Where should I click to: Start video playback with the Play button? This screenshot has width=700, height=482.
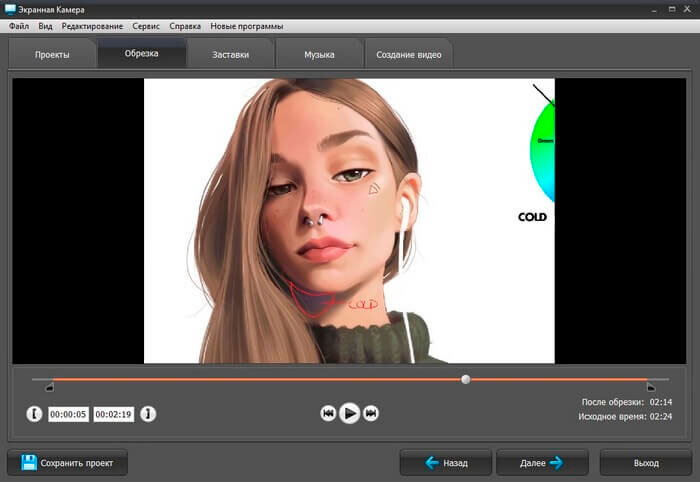point(350,413)
